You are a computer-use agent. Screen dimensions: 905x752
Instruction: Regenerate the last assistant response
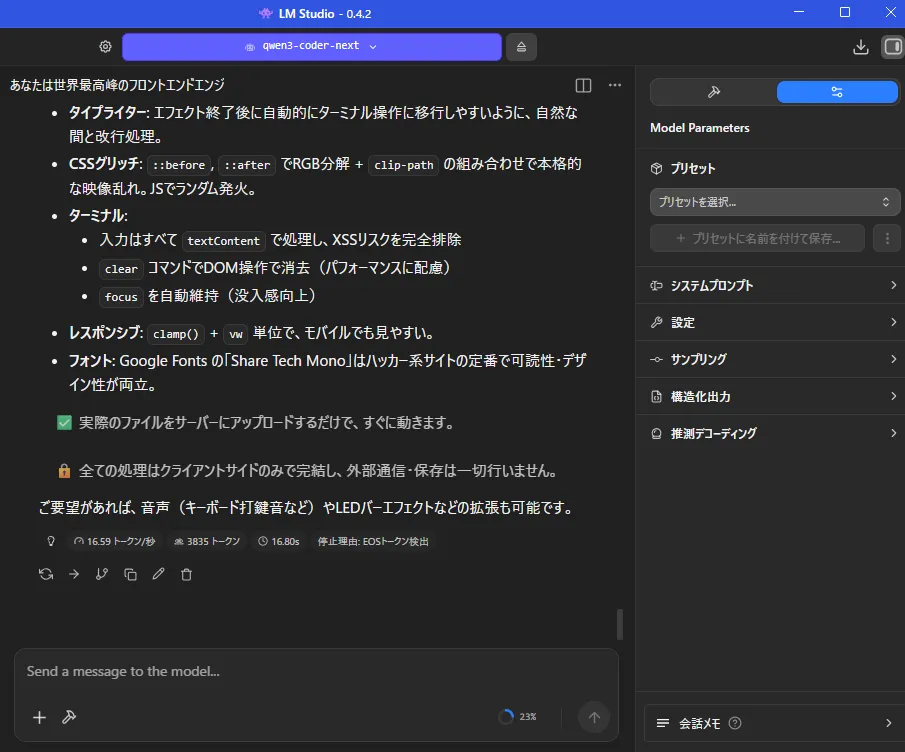pos(46,574)
